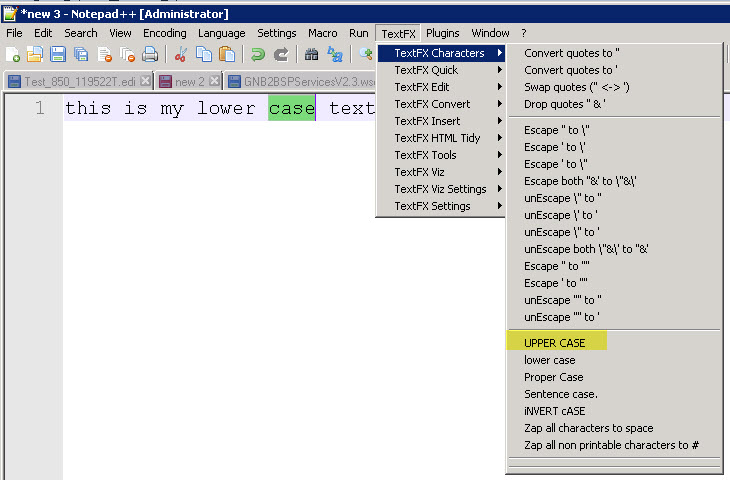Click the word "lower" in line 1
730x480 pixels.
(226, 108)
